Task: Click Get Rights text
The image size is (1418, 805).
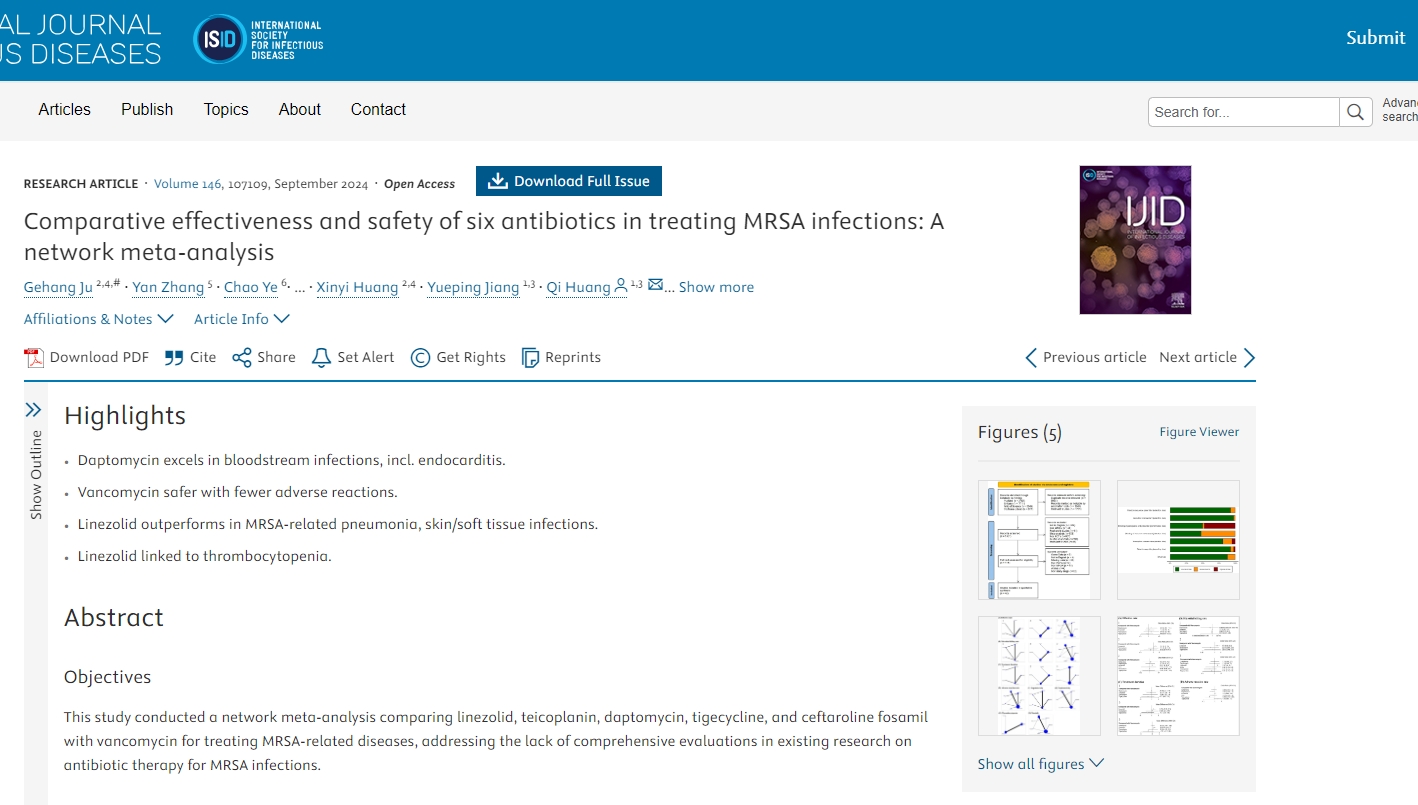Action: (x=471, y=357)
